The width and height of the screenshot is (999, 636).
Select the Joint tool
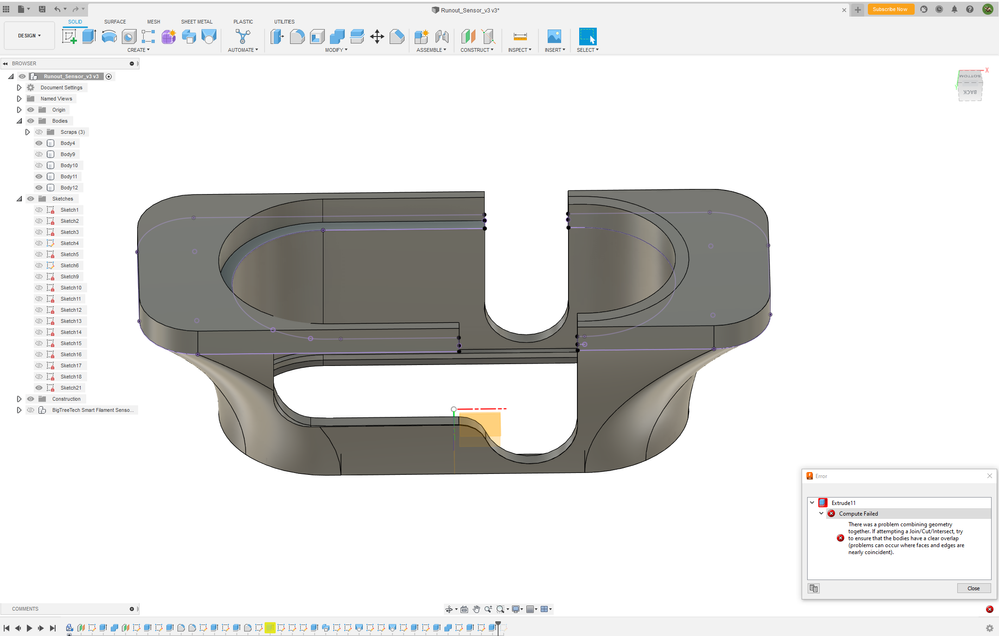[x=442, y=36]
